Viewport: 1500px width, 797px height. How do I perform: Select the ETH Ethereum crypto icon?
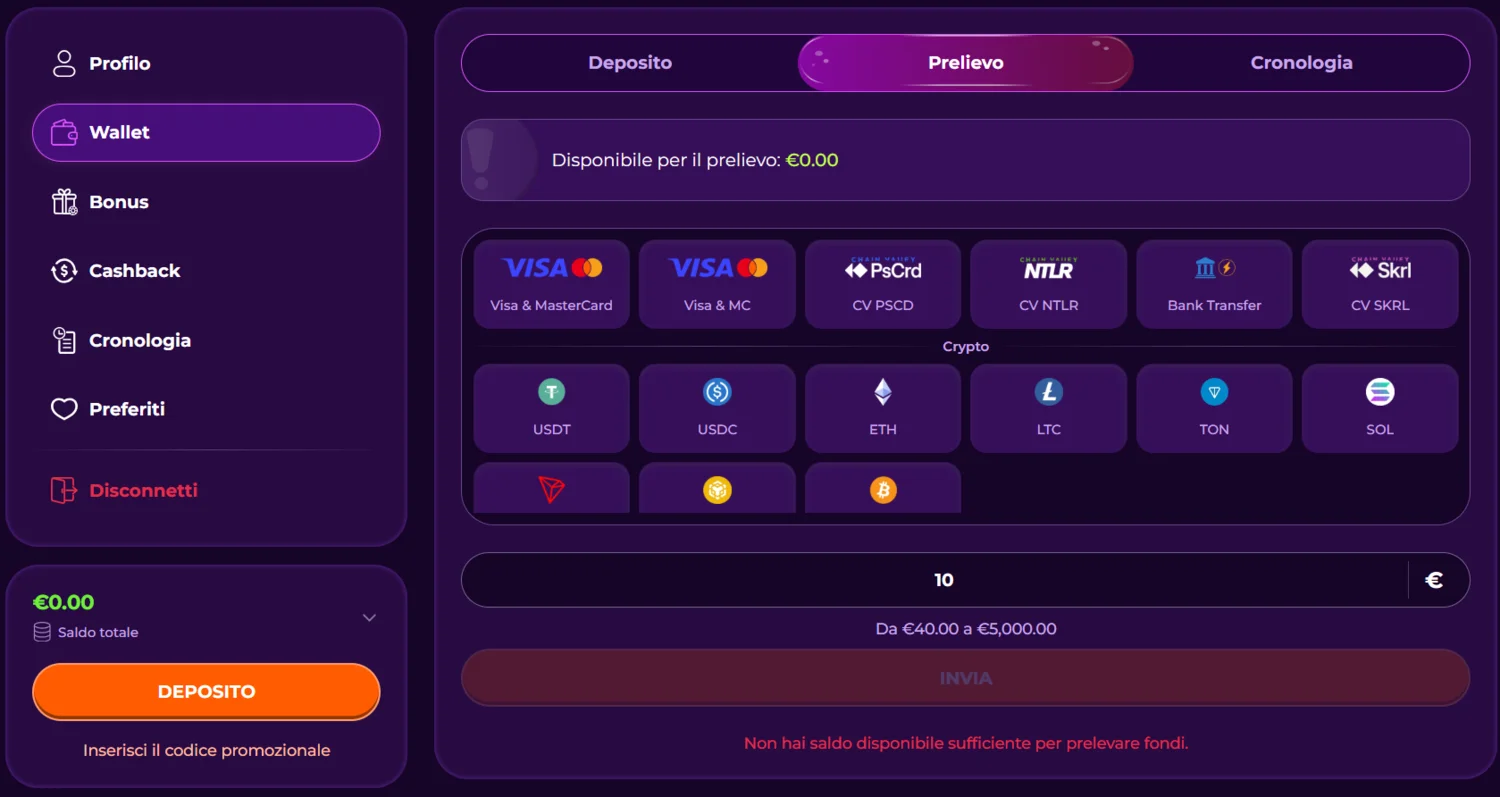[882, 392]
